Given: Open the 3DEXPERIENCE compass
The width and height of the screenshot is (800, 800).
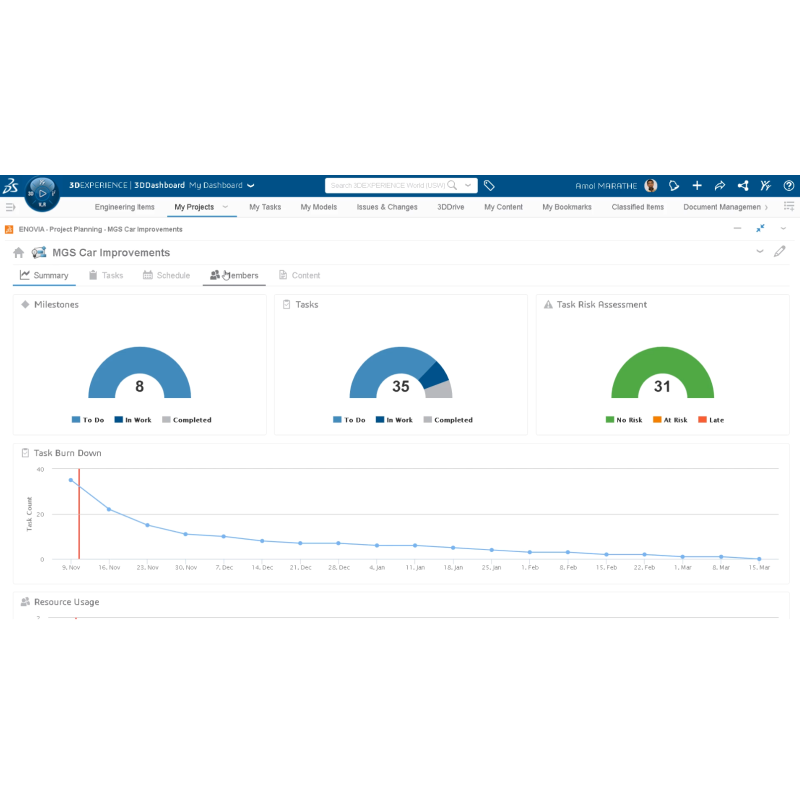Looking at the screenshot, I should click(x=42, y=194).
